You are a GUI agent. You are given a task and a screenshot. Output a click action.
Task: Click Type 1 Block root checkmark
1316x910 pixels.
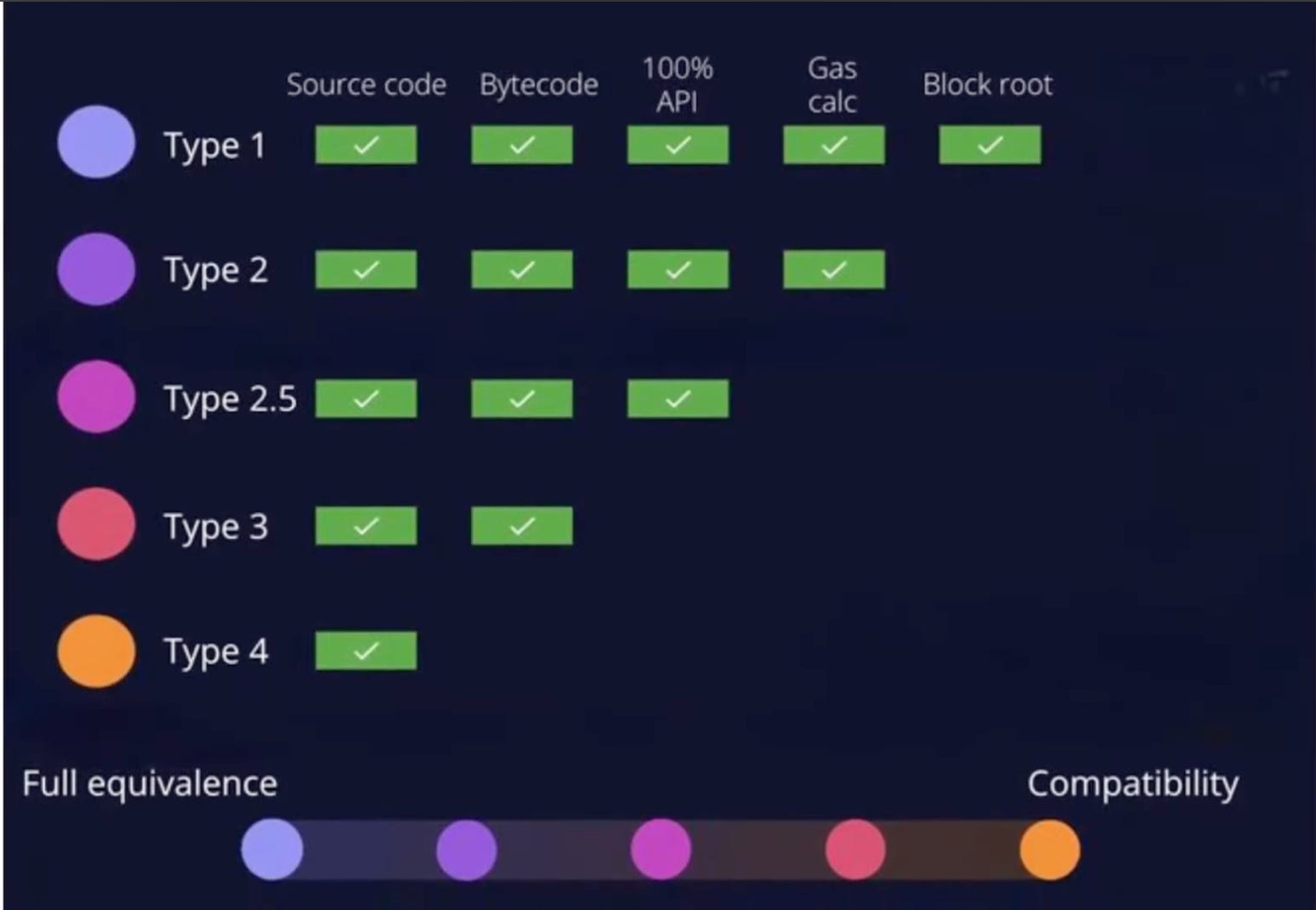(990, 145)
